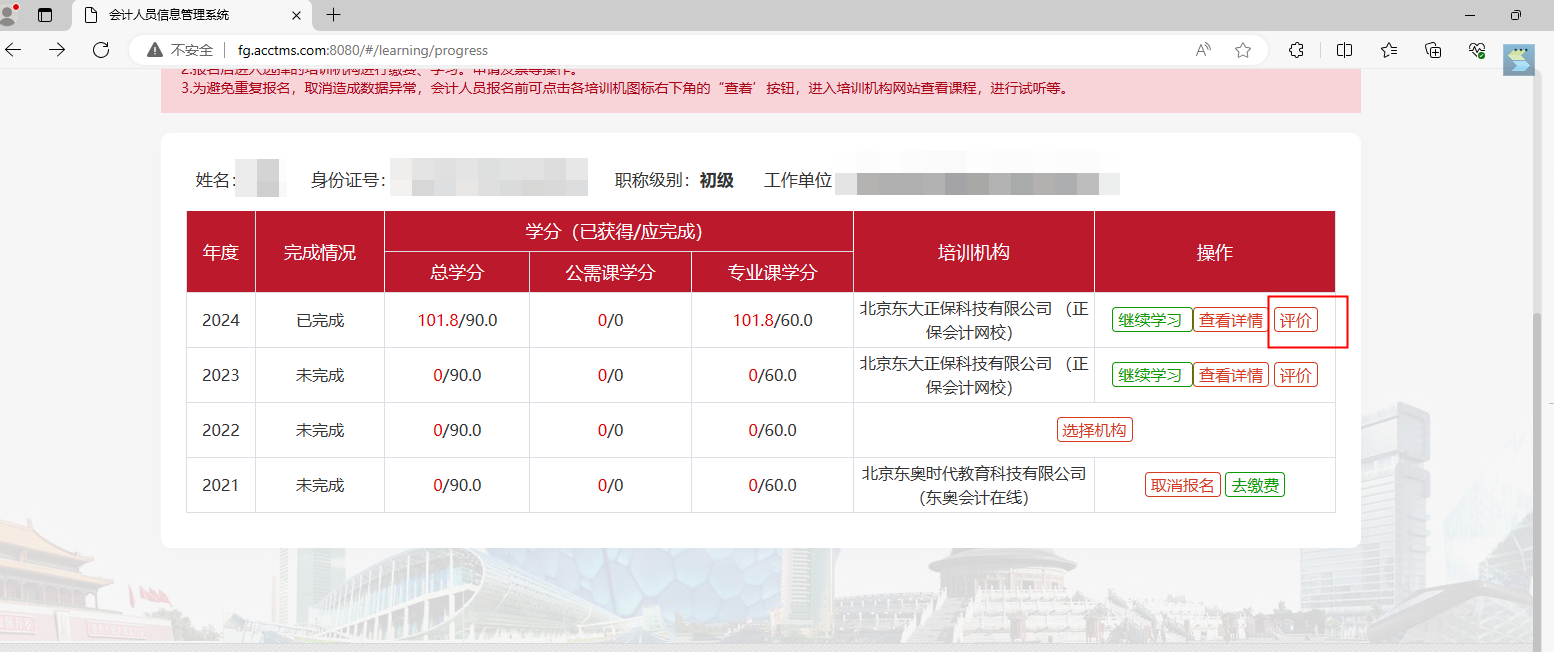Click 查看详情 for year 2024
Viewport: 1554px width, 652px height.
tap(1231, 320)
